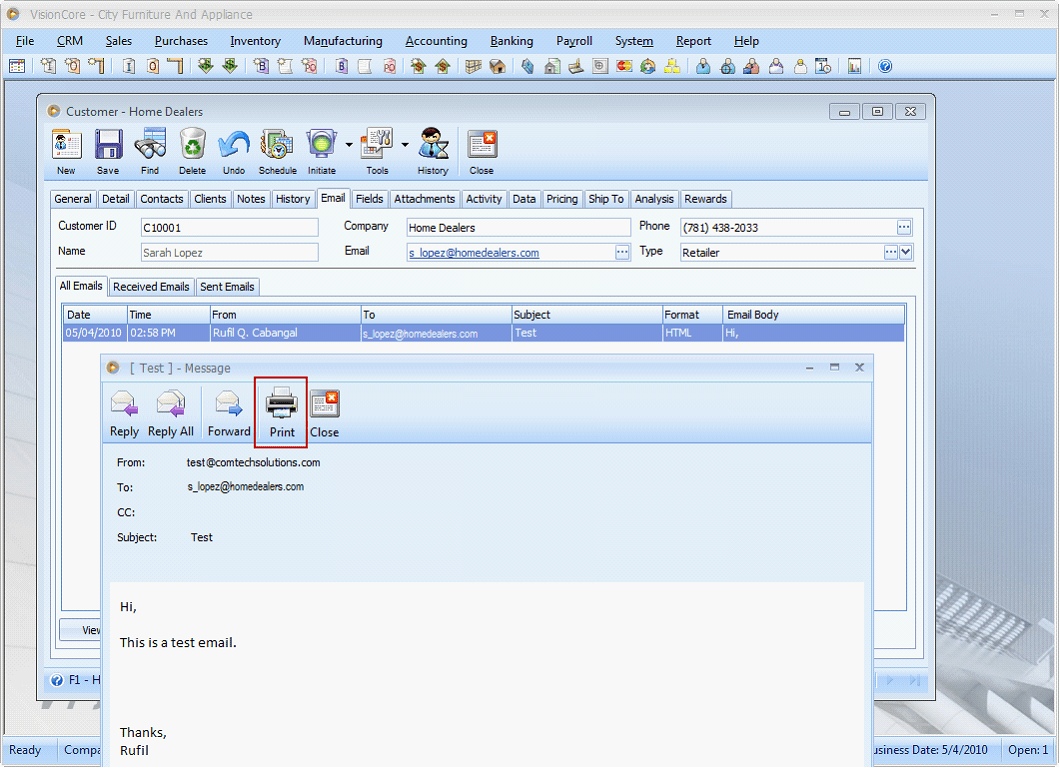The height and width of the screenshot is (768, 1060).
Task: Create a new record with the New icon
Action: [x=66, y=150]
